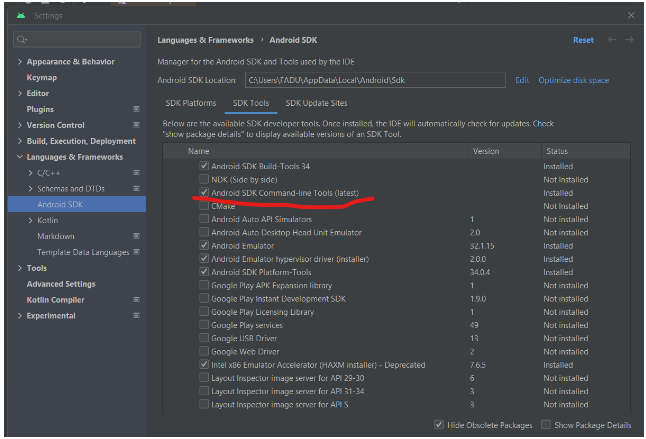The height and width of the screenshot is (439, 646).
Task: Expand the Kotlin node arrow
Action: point(30,220)
